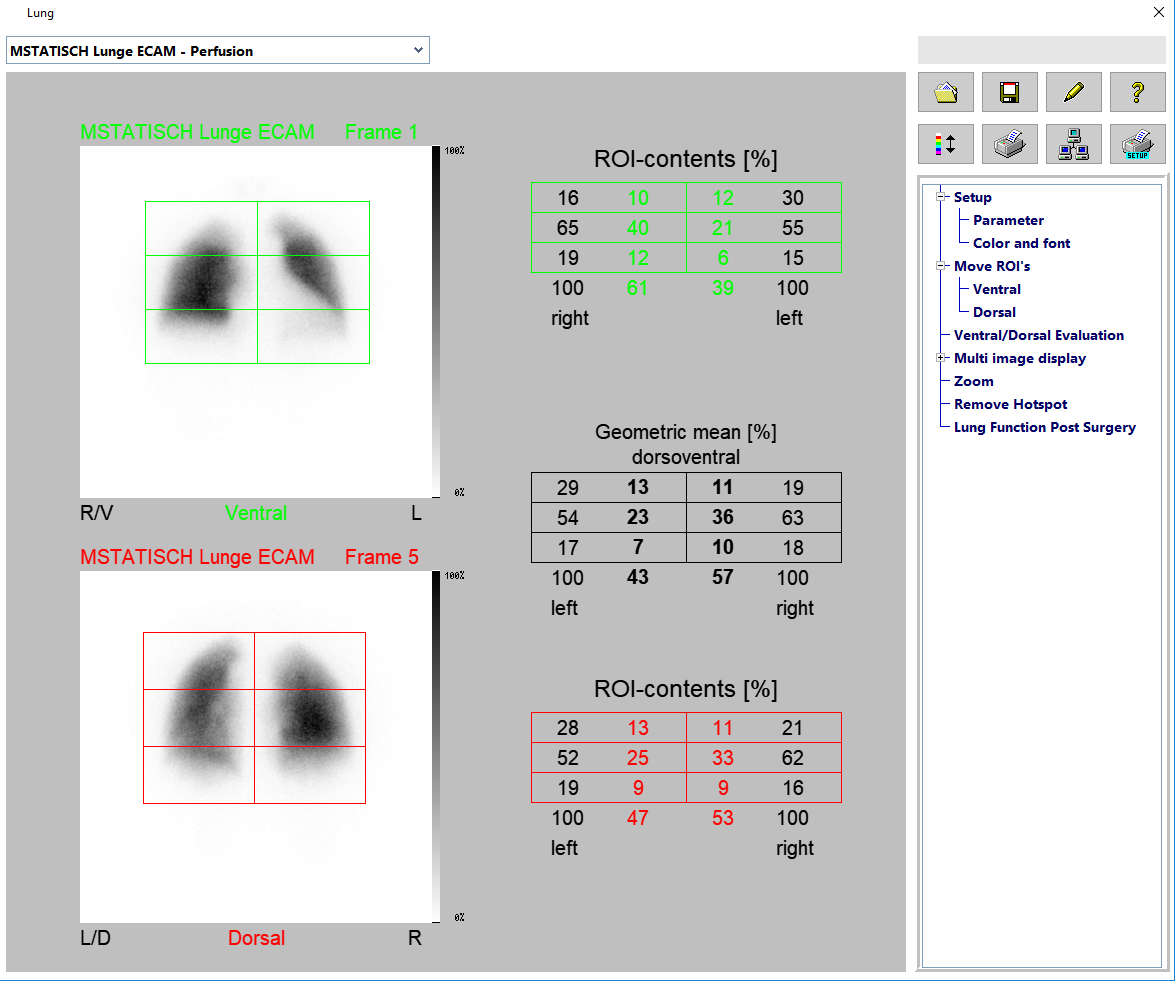Viewport: 1175px width, 981px height.
Task: Expand the Multi image display node
Action: [x=941, y=358]
